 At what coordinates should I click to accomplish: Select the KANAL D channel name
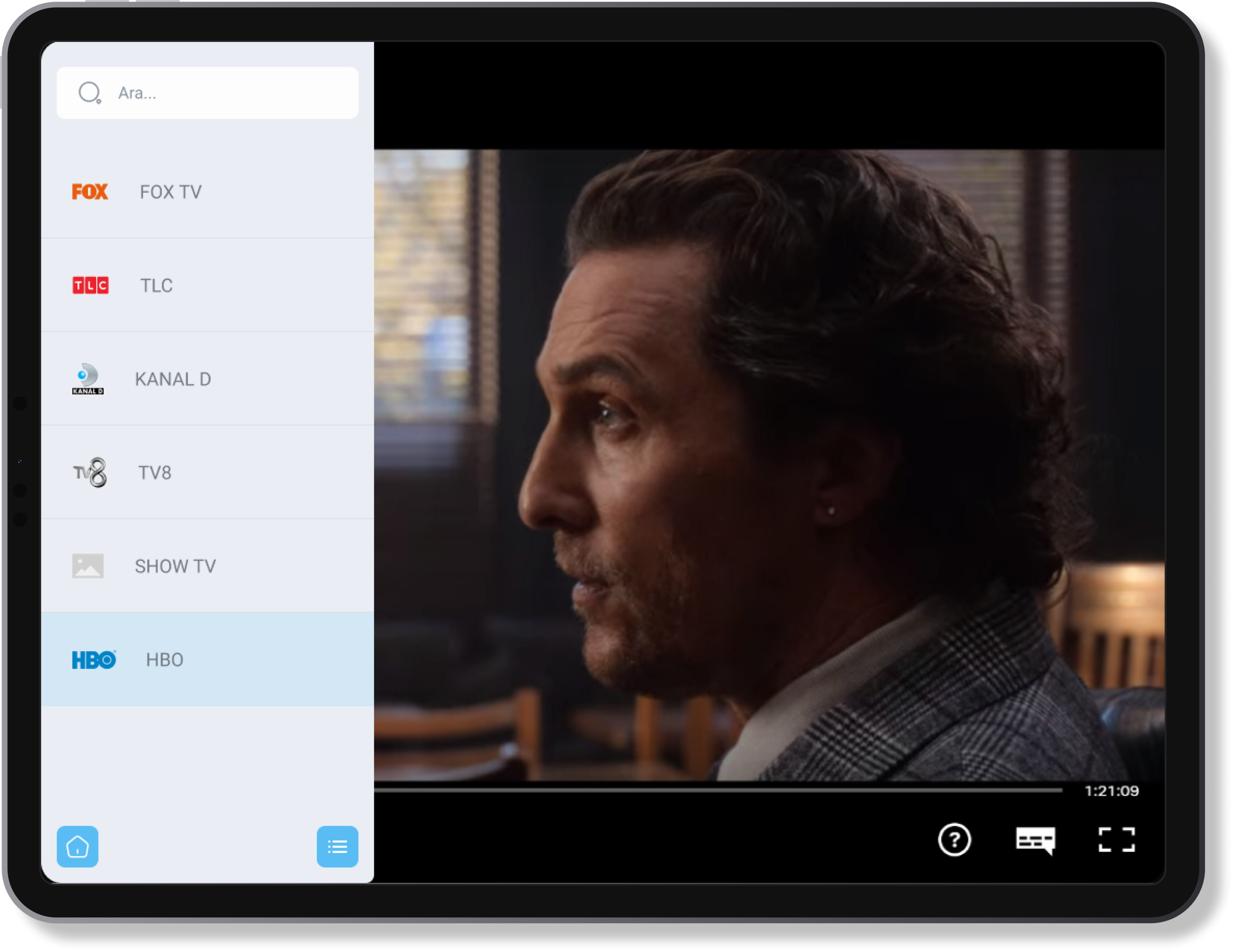tap(174, 379)
